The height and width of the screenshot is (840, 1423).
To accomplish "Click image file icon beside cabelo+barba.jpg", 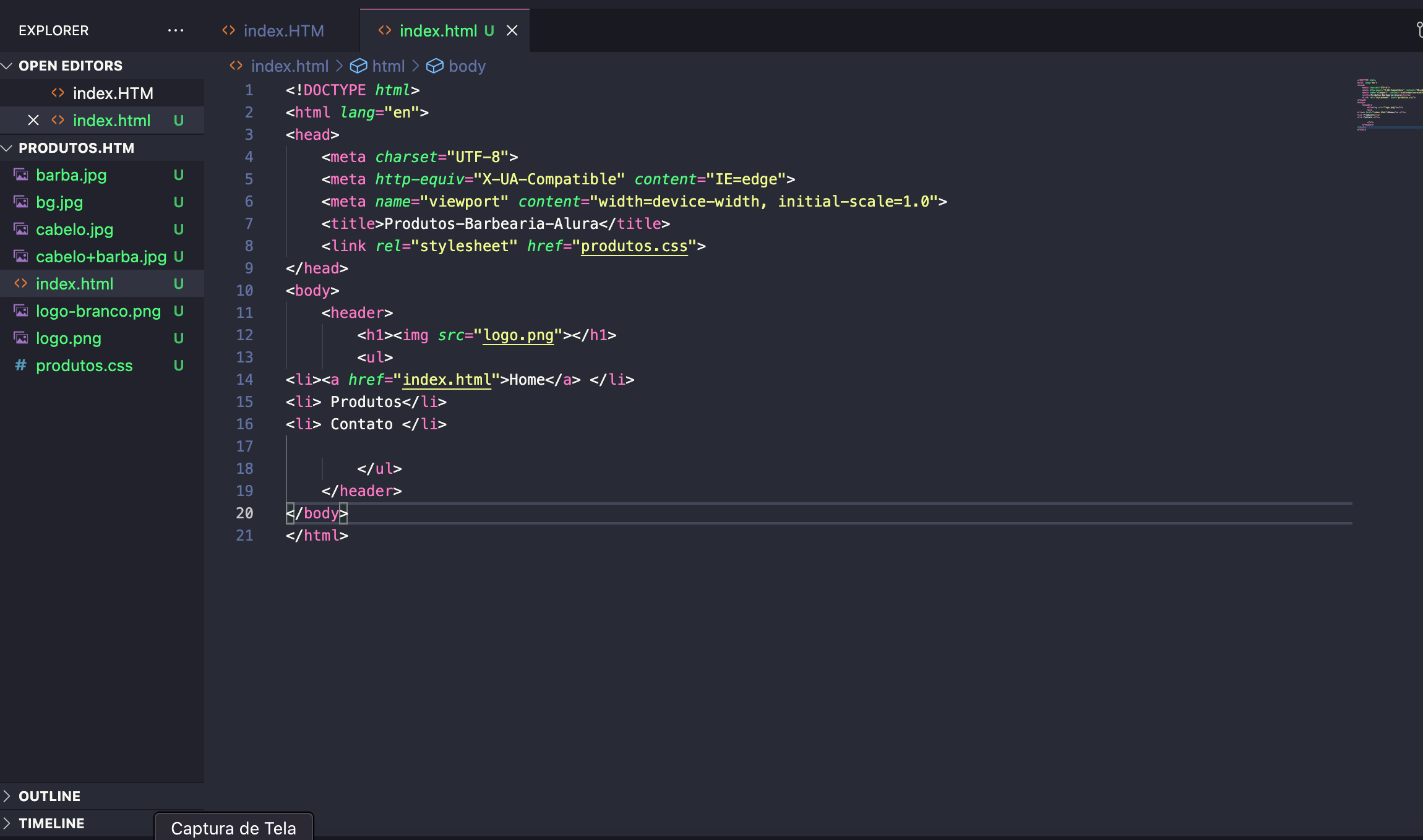I will pyautogui.click(x=21, y=257).
